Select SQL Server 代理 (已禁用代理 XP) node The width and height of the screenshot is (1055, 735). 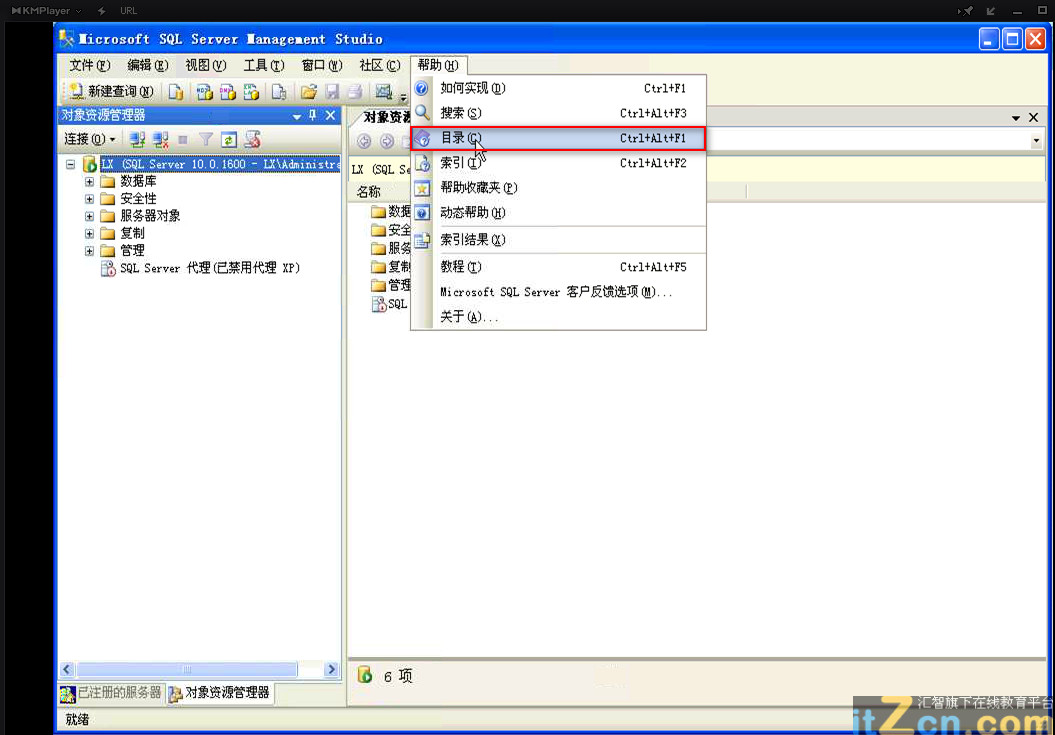(x=210, y=268)
